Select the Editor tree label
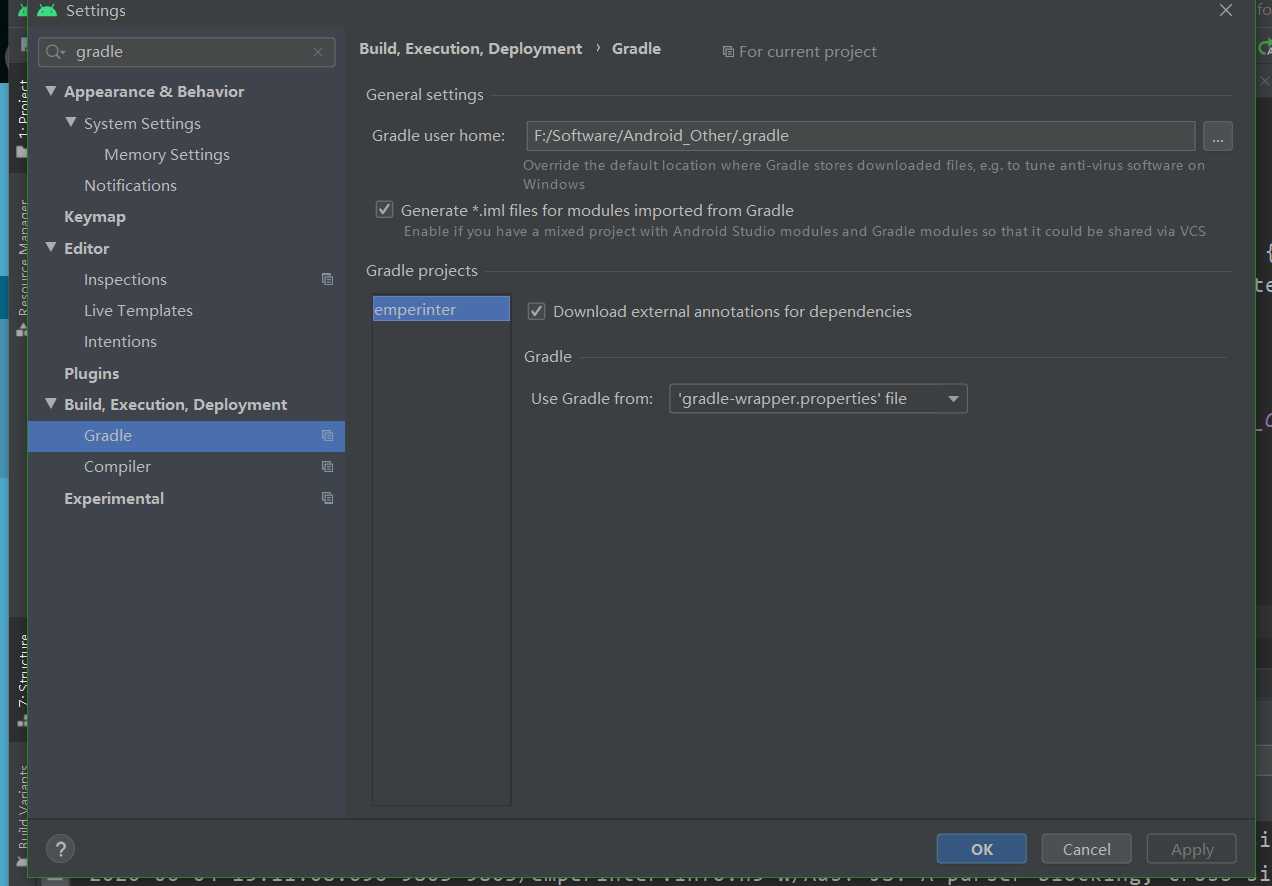This screenshot has width=1272, height=886. (87, 248)
